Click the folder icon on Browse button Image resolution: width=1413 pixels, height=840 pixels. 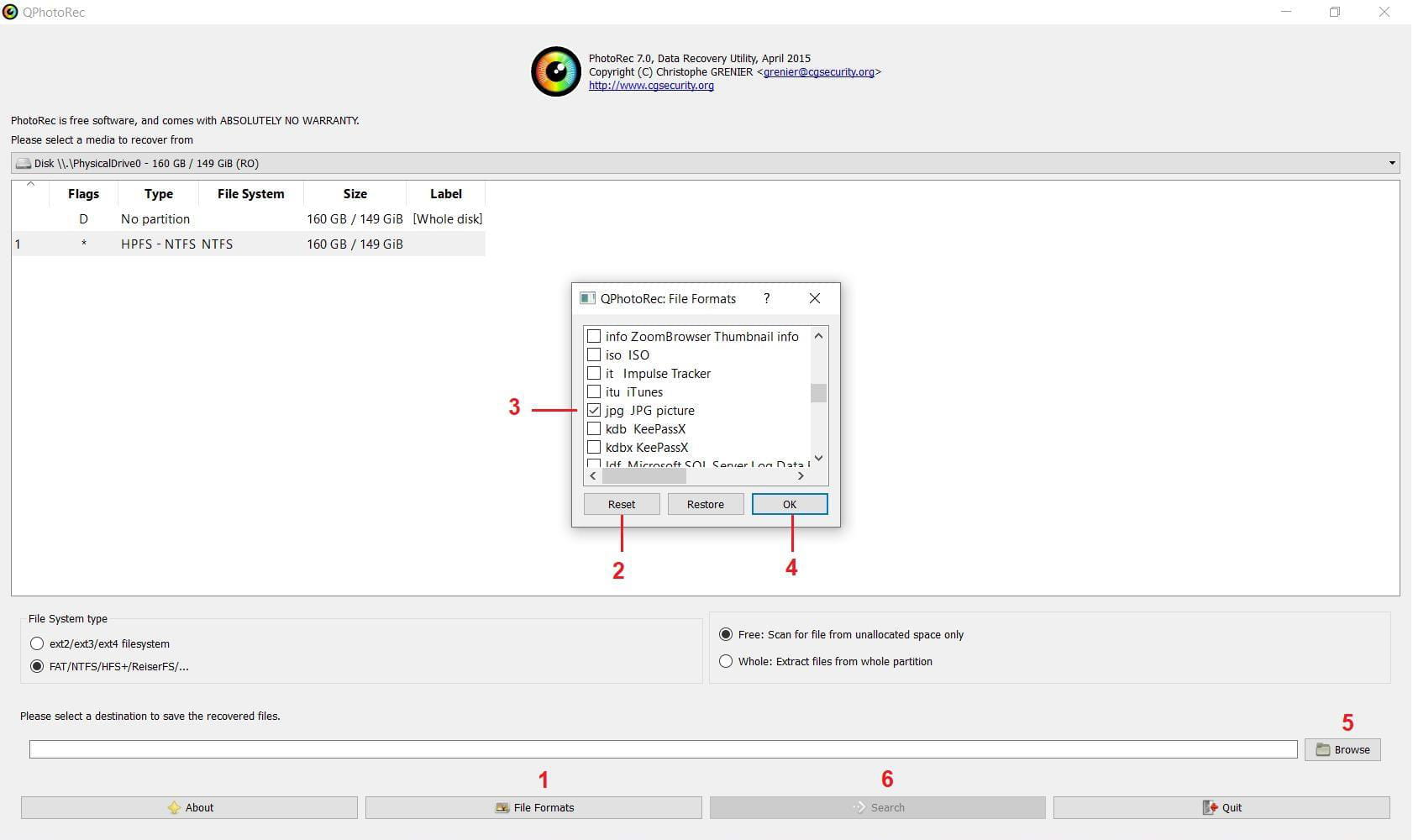[1322, 749]
